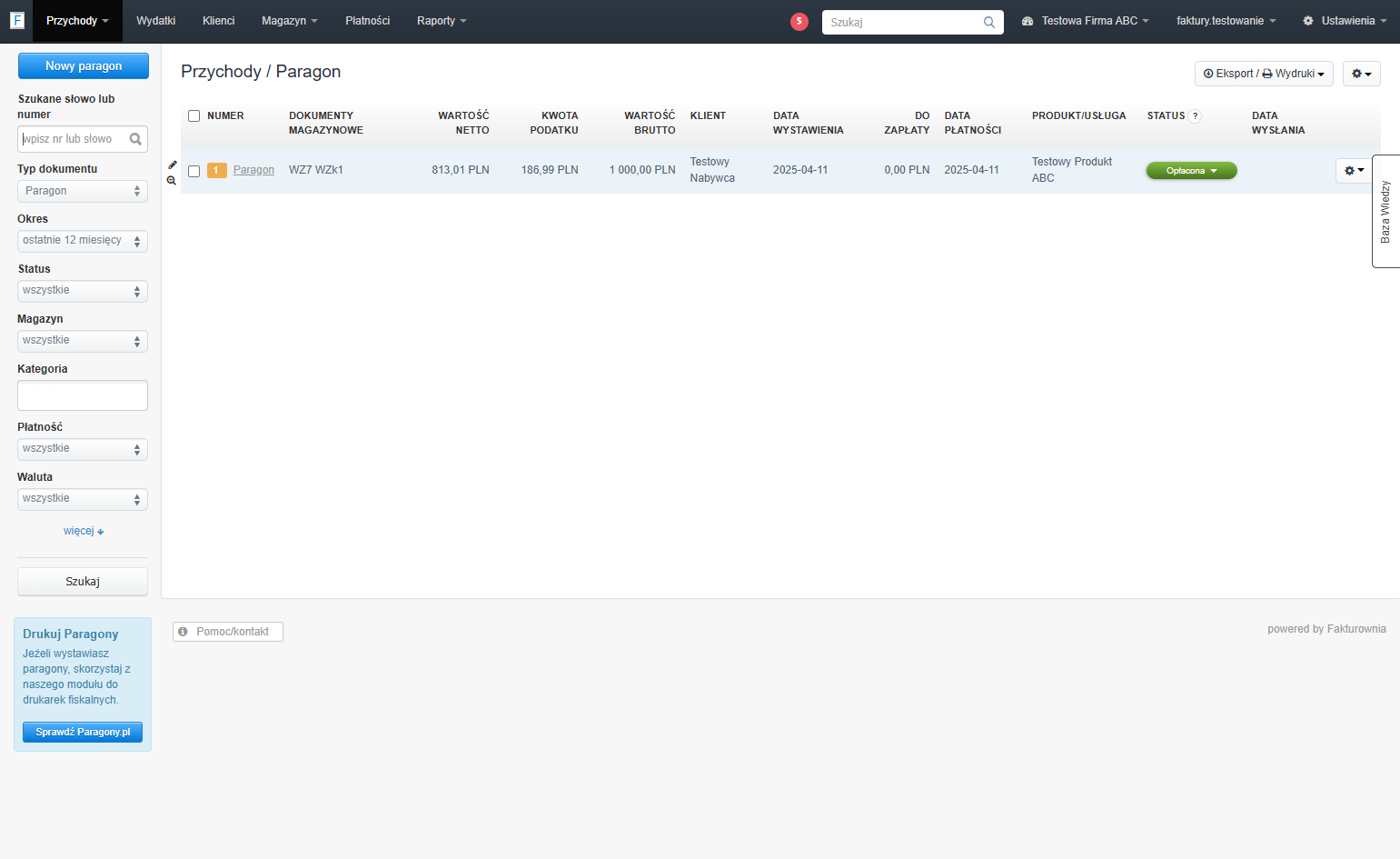Expand more filters with więcej link
Image resolution: width=1400 pixels, height=859 pixels.
[x=84, y=531]
